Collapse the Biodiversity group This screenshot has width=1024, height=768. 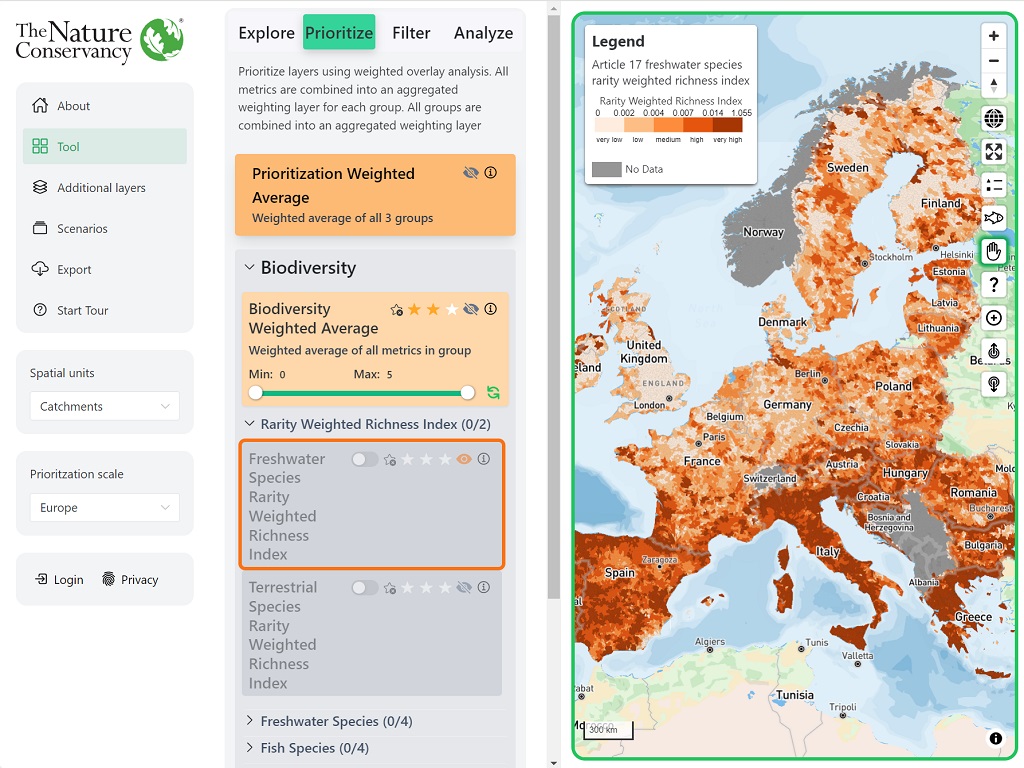[x=250, y=268]
